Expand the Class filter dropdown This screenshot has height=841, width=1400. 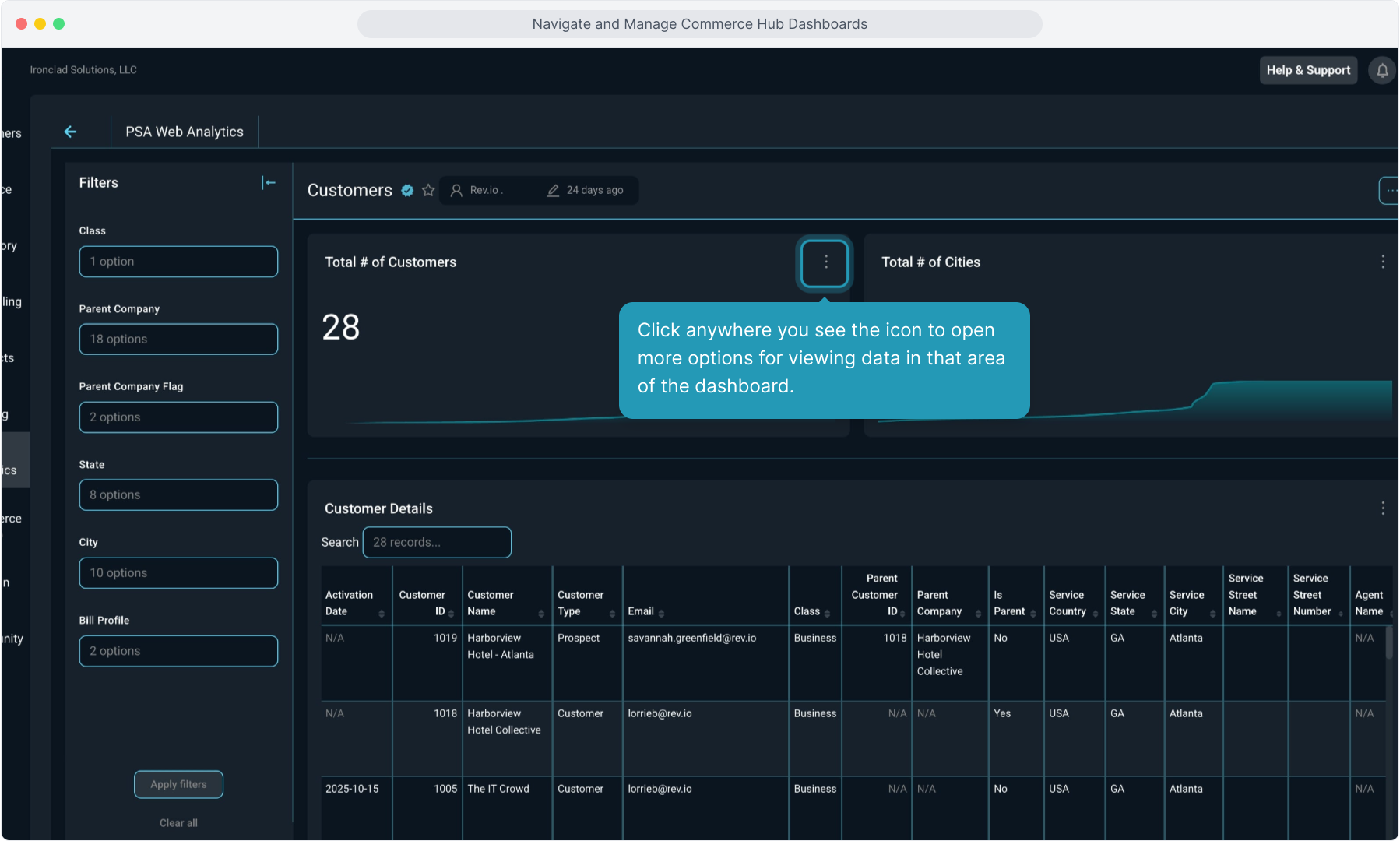point(178,262)
